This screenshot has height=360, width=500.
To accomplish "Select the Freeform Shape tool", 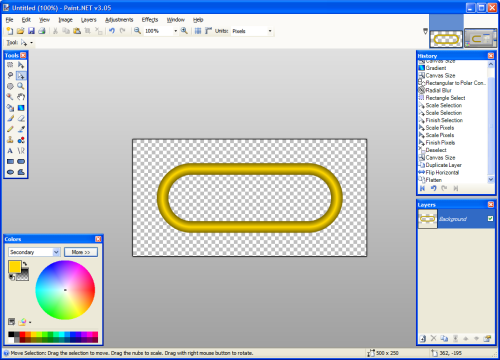I will pos(21,172).
